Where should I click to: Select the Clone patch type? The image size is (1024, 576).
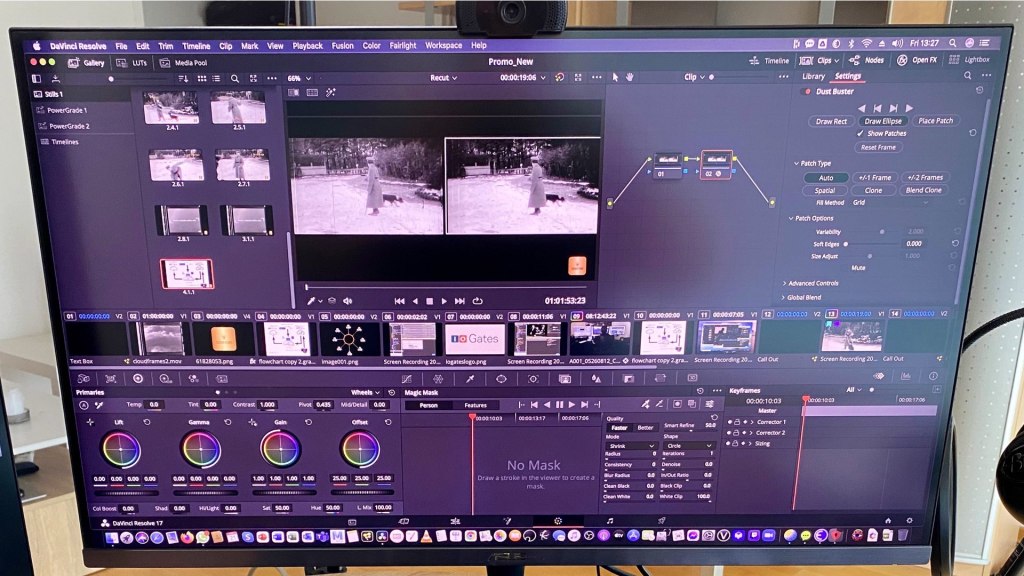tap(873, 191)
